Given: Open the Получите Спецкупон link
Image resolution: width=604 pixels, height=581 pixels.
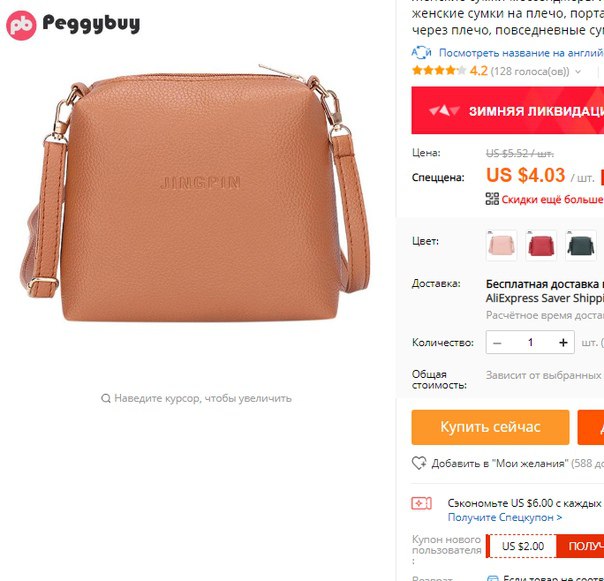Looking at the screenshot, I should point(505,517).
